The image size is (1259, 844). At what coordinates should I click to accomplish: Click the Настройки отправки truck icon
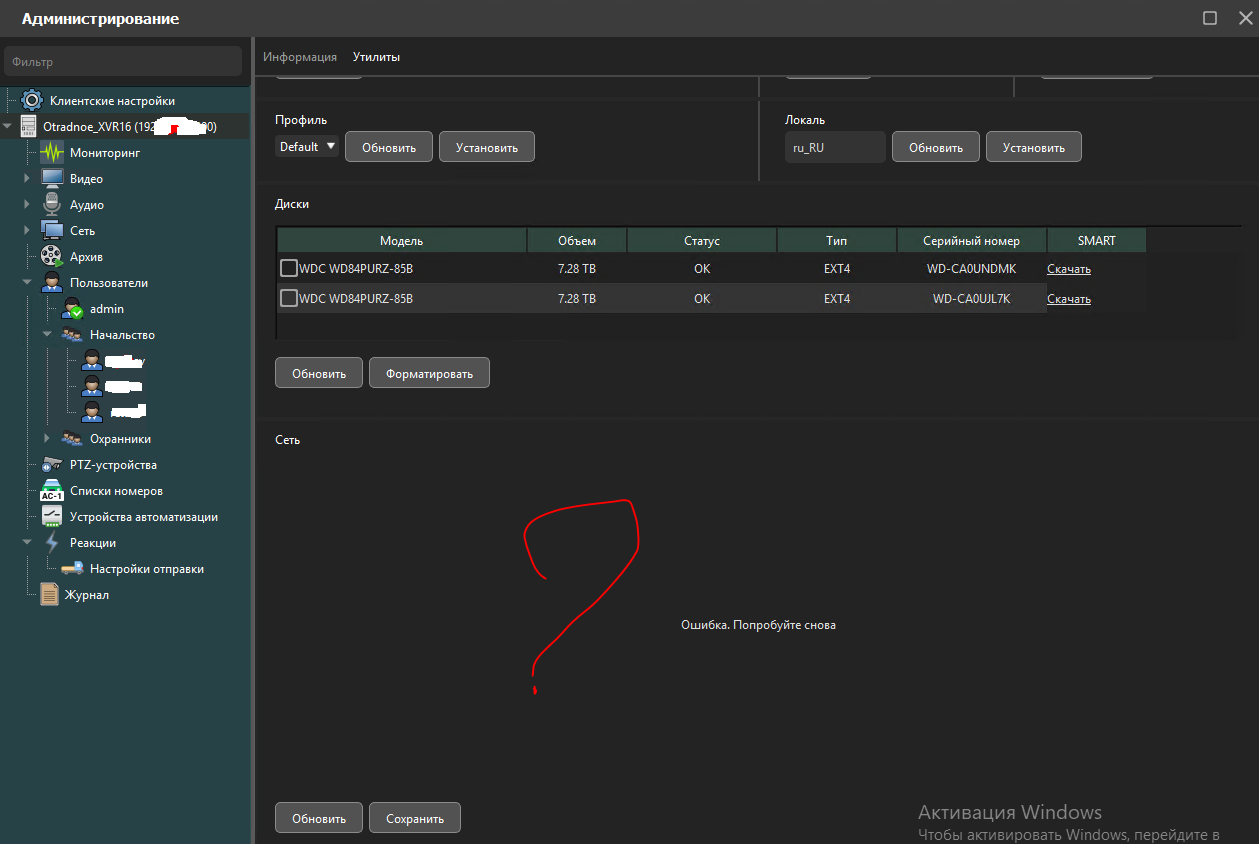pyautogui.click(x=72, y=569)
